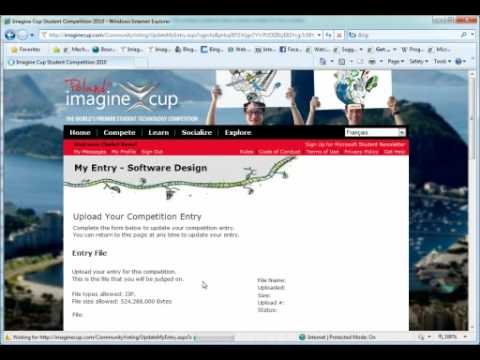Click 'My Entry - Software Design' heading

pyautogui.click(x=141, y=168)
